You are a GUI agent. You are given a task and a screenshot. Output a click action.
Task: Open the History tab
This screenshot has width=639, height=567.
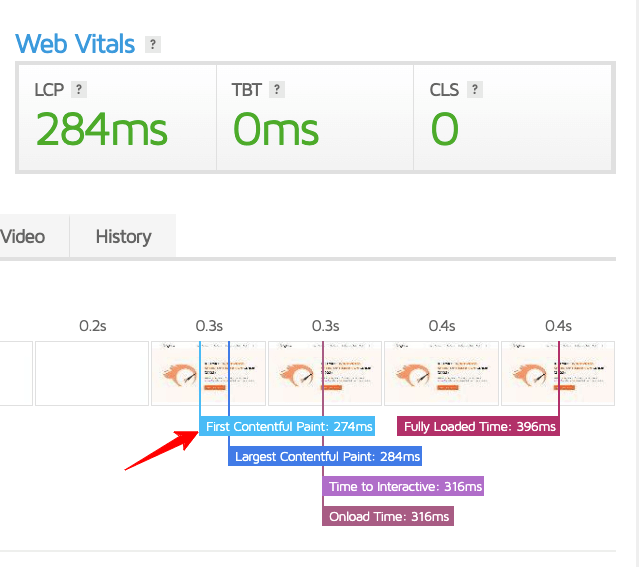pyautogui.click(x=123, y=237)
